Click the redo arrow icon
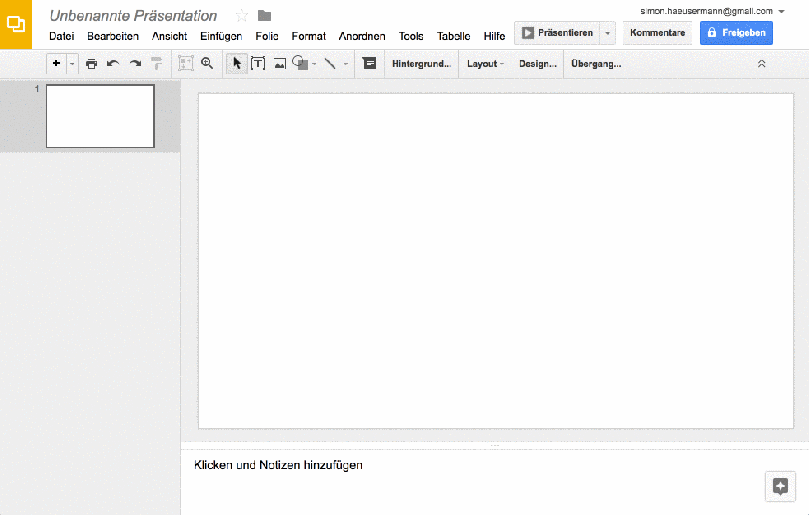 coord(135,63)
